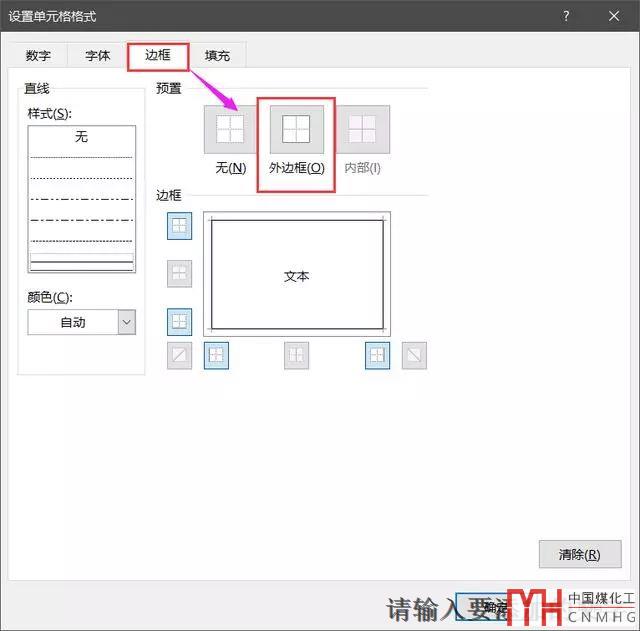Toggle the left border button
Image resolution: width=640 pixels, height=631 pixels.
click(216, 355)
